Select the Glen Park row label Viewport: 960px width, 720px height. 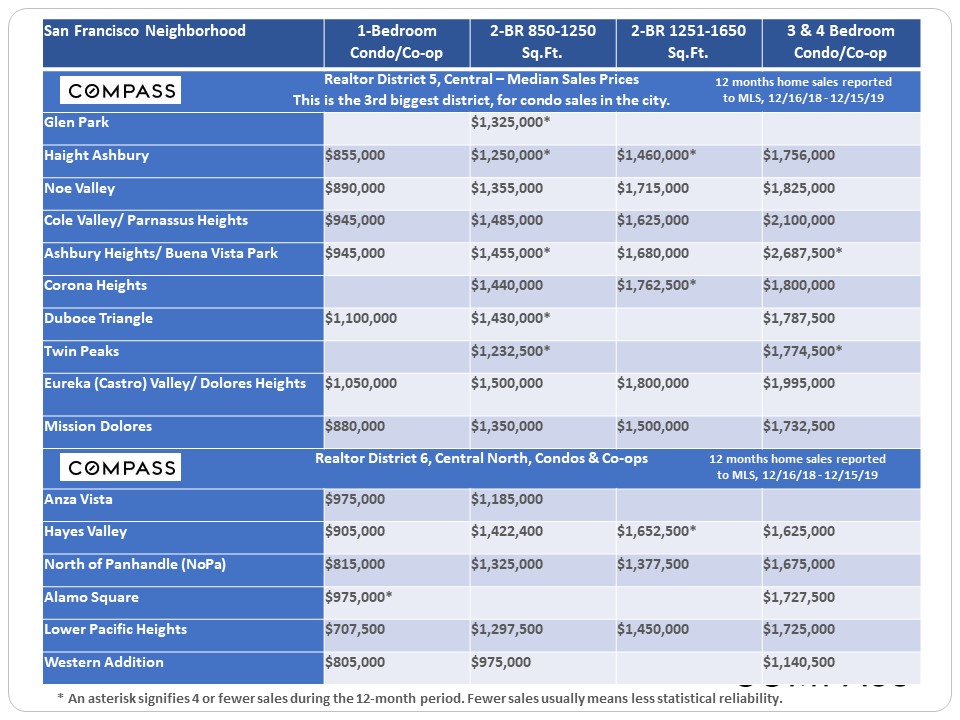(77, 122)
